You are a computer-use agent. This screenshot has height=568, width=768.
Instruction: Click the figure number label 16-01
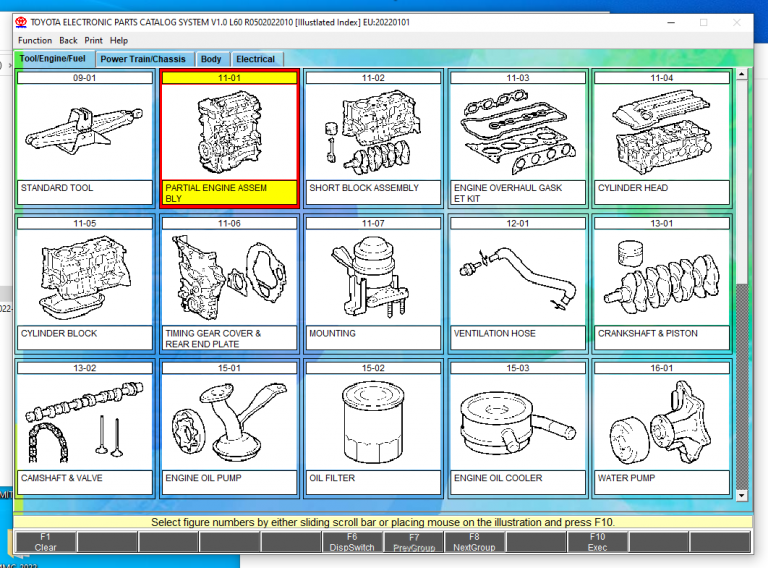[x=662, y=368]
